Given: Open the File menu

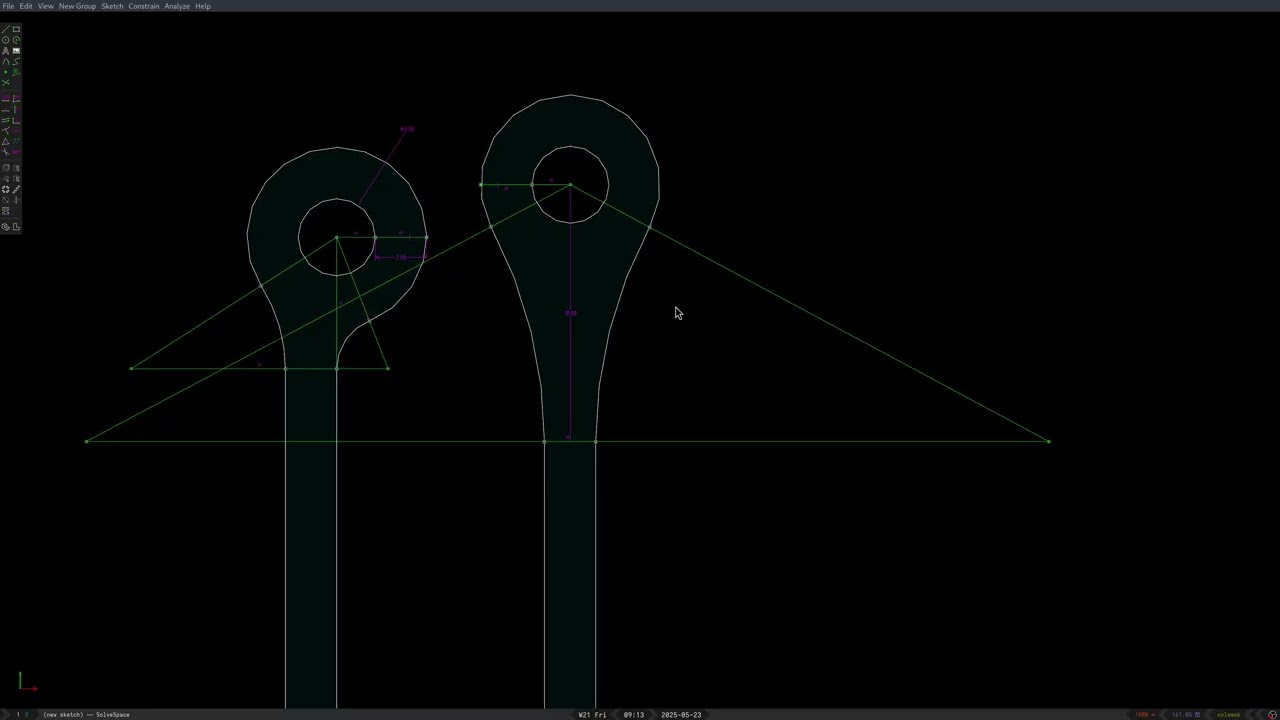Looking at the screenshot, I should pyautogui.click(x=8, y=6).
